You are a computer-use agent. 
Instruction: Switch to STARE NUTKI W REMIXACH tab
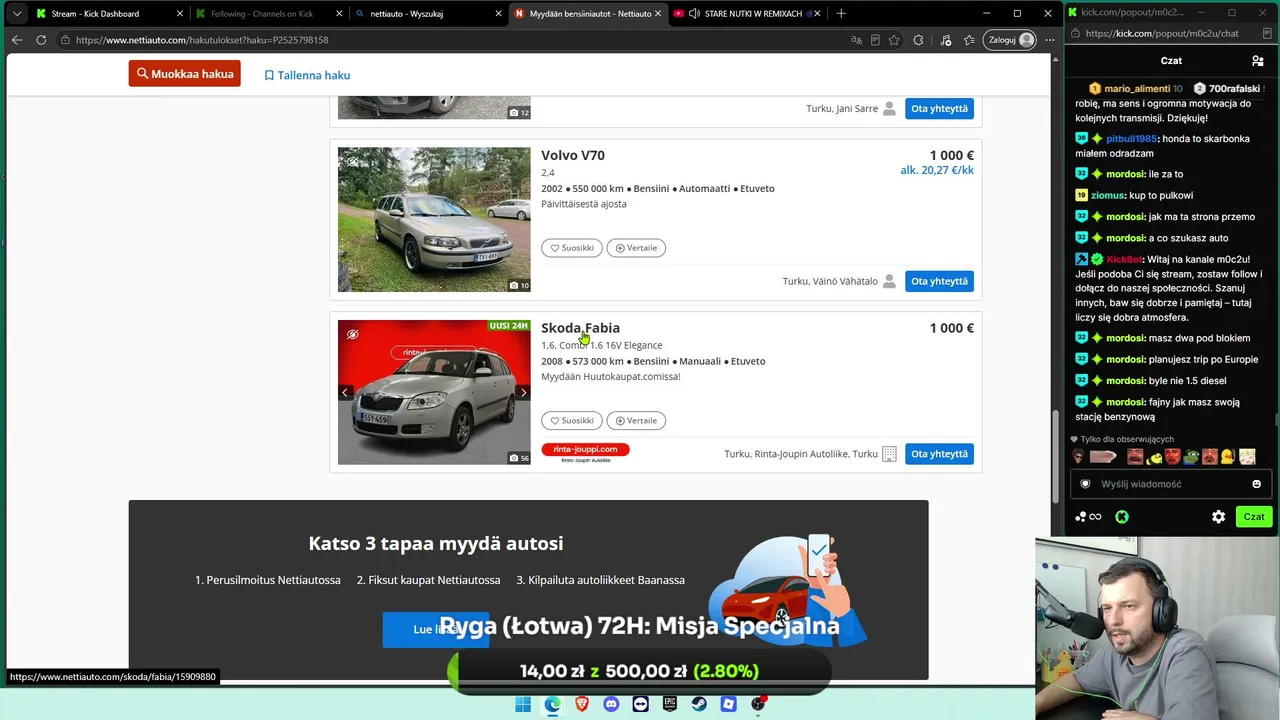tap(747, 14)
